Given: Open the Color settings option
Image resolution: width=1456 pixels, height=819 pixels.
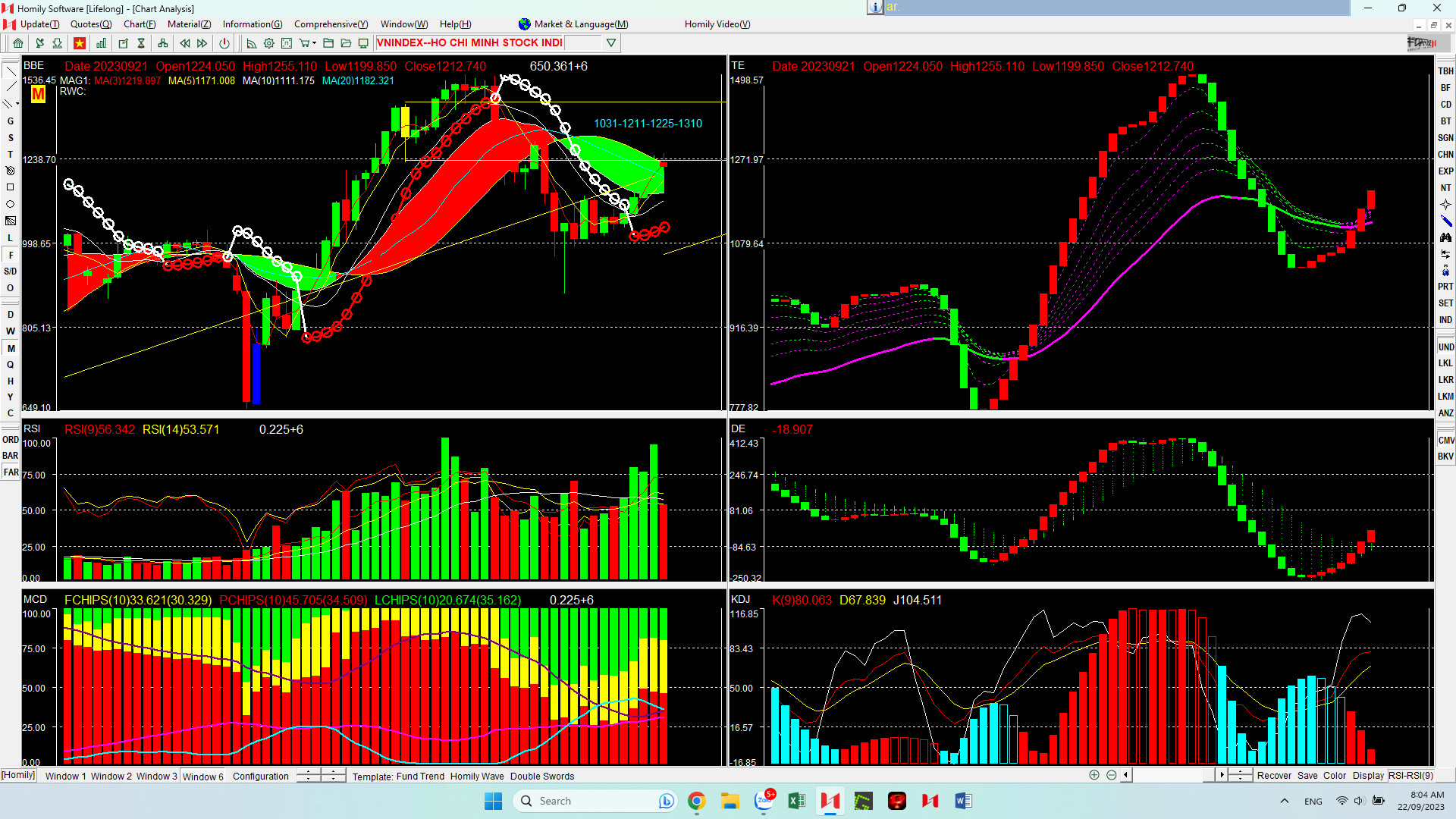Looking at the screenshot, I should click(1334, 775).
